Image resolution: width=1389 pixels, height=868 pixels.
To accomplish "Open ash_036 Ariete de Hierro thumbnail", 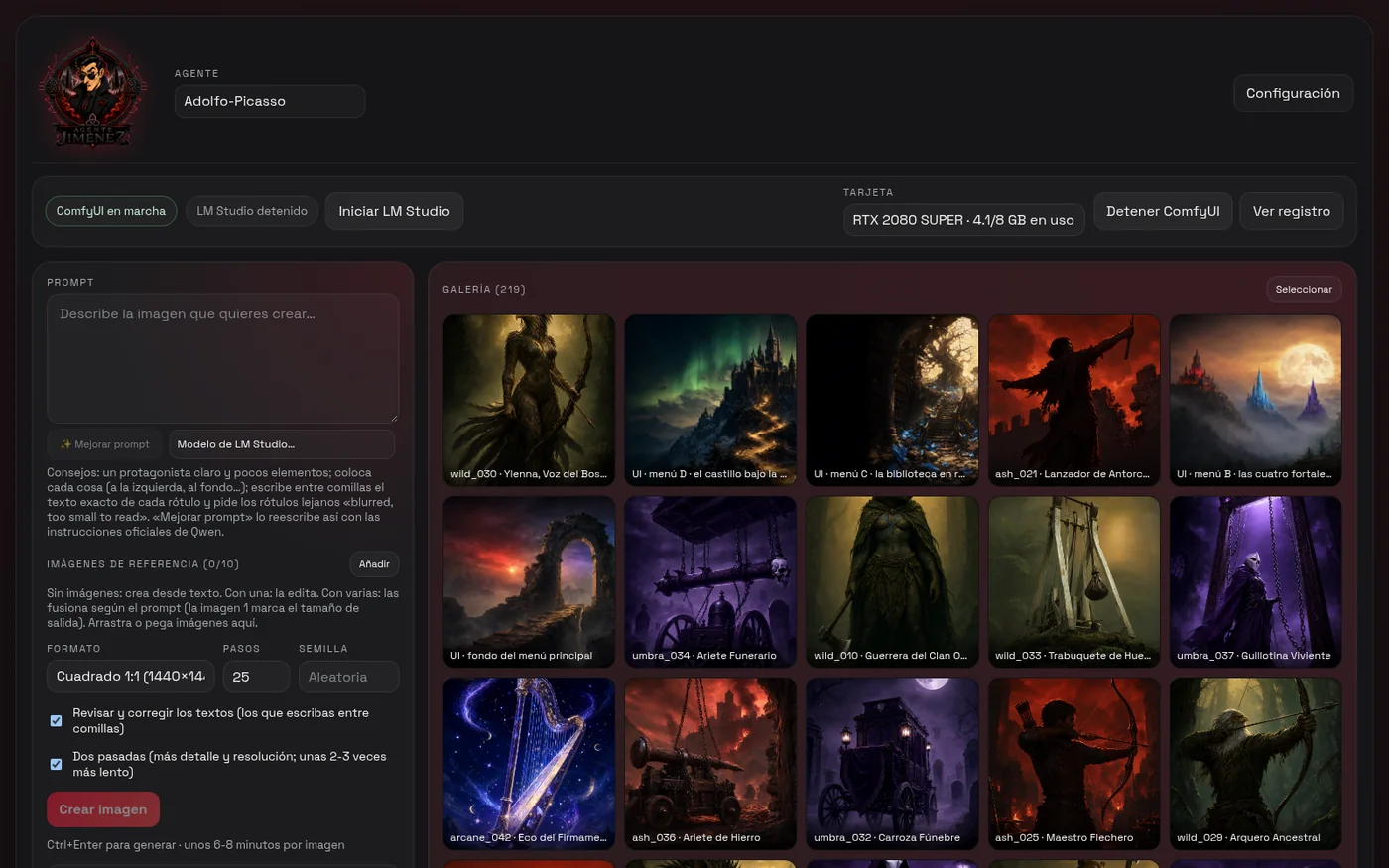I will click(710, 764).
